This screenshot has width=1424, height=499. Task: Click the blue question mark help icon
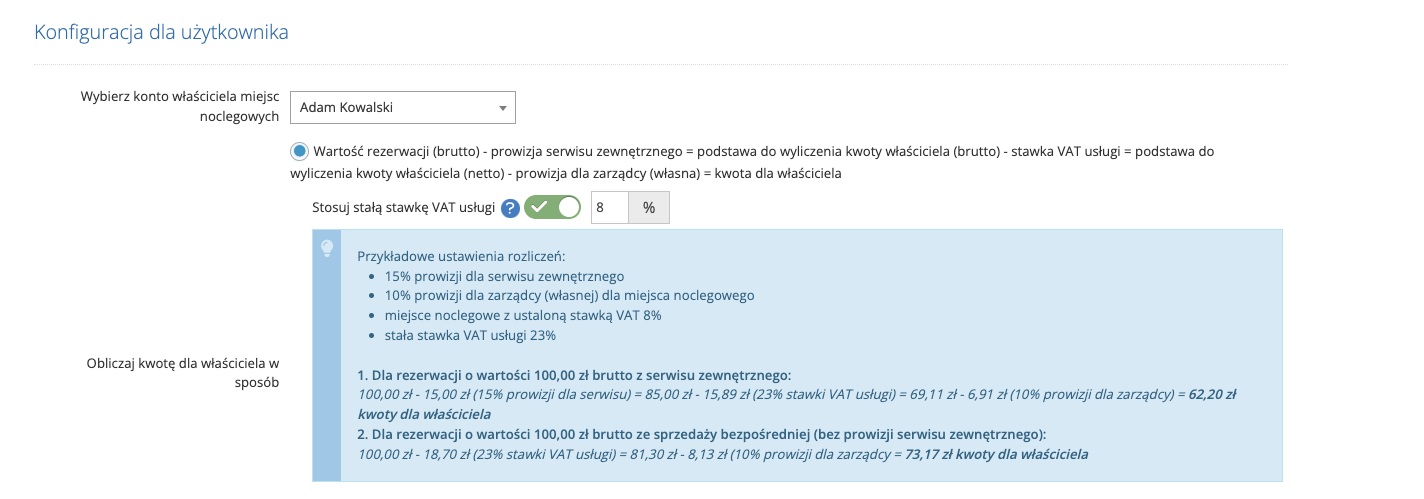pos(510,208)
